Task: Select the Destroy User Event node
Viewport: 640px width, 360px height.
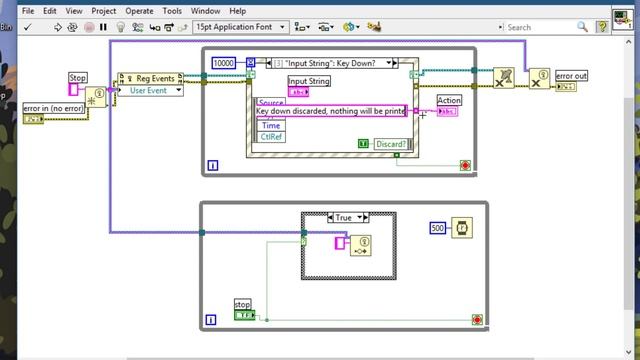Action: point(539,78)
